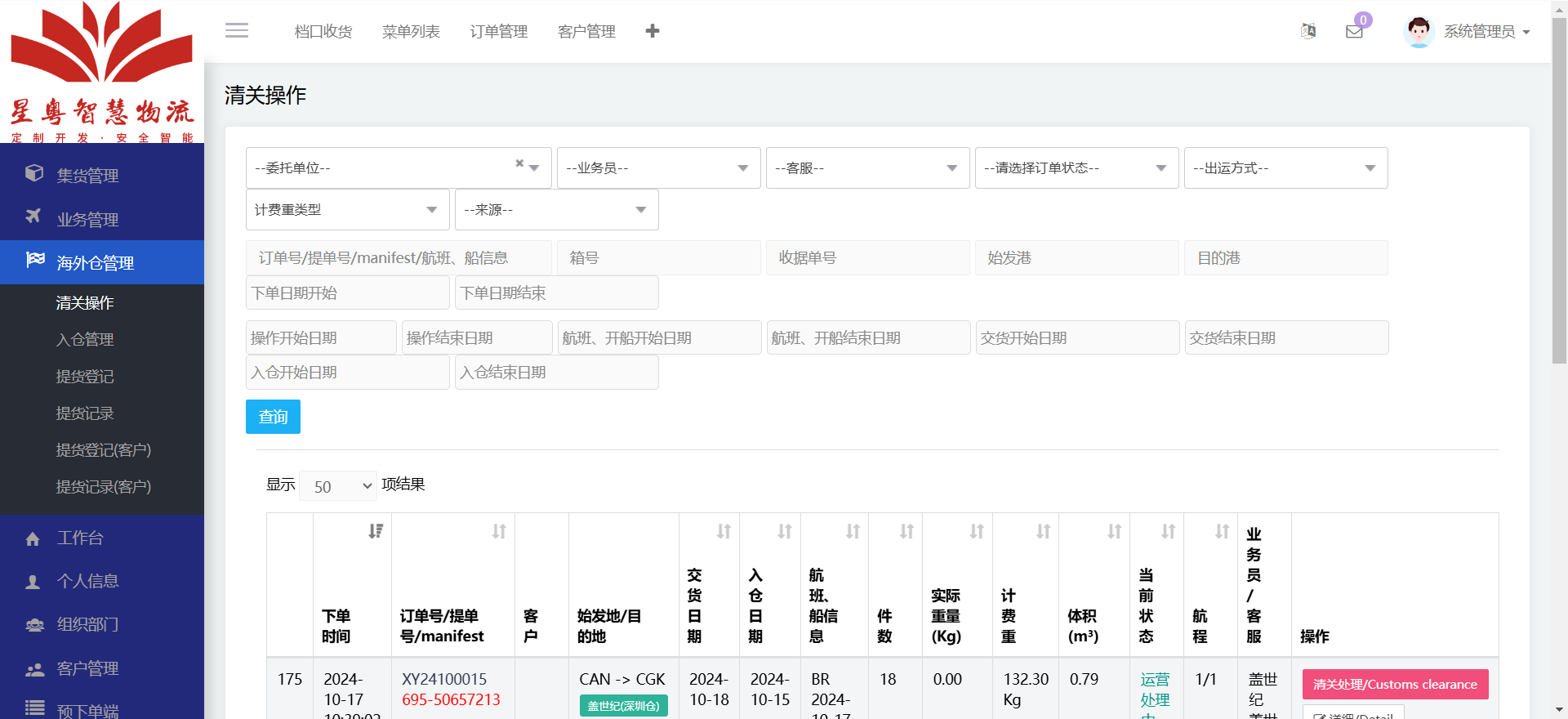Click the 交货结束日期 date field

pyautogui.click(x=1287, y=337)
